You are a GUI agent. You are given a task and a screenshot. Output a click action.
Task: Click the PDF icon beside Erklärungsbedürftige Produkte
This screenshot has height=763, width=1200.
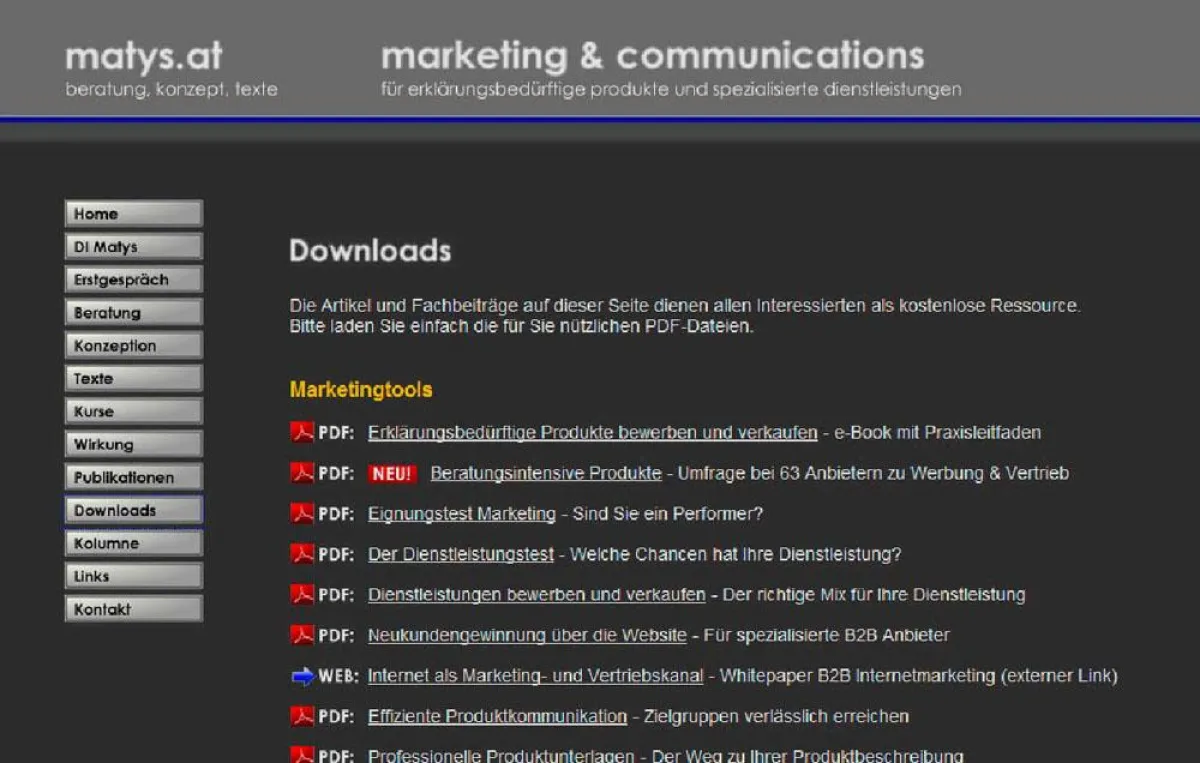point(300,432)
